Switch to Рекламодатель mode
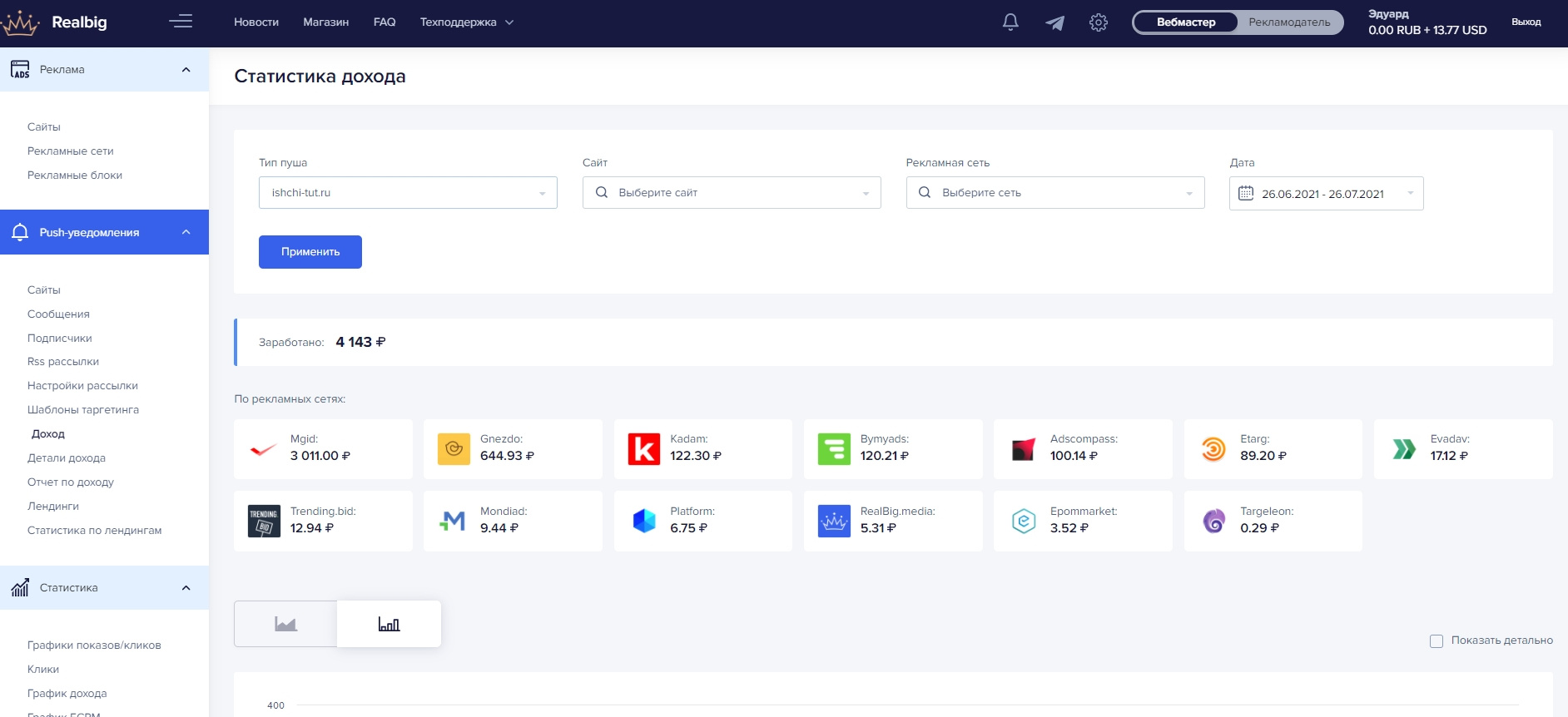This screenshot has width=1568, height=717. coord(1288,22)
